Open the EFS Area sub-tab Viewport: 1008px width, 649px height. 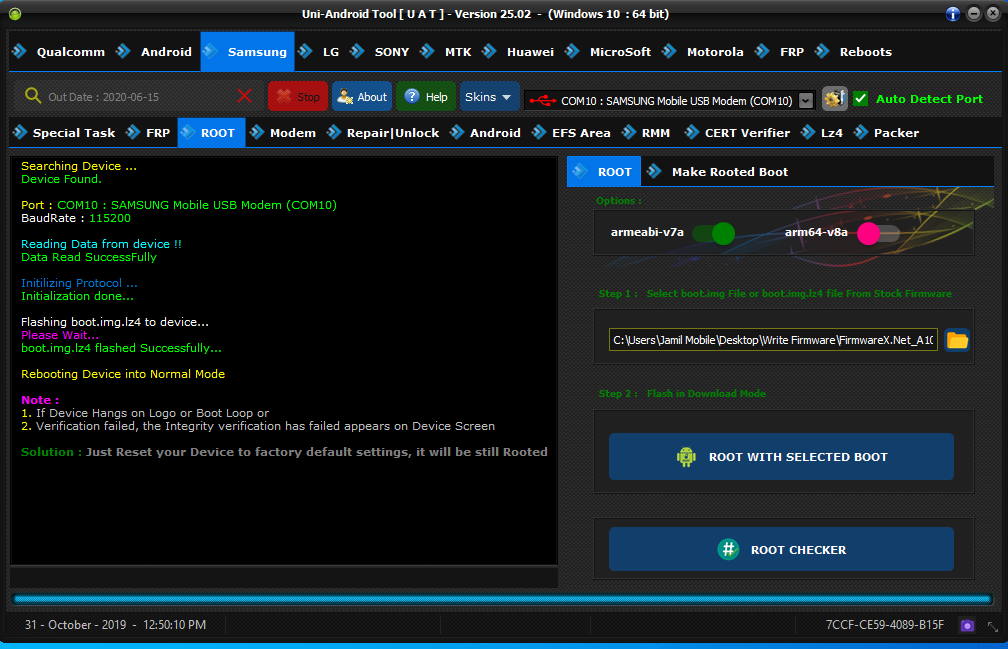point(572,133)
